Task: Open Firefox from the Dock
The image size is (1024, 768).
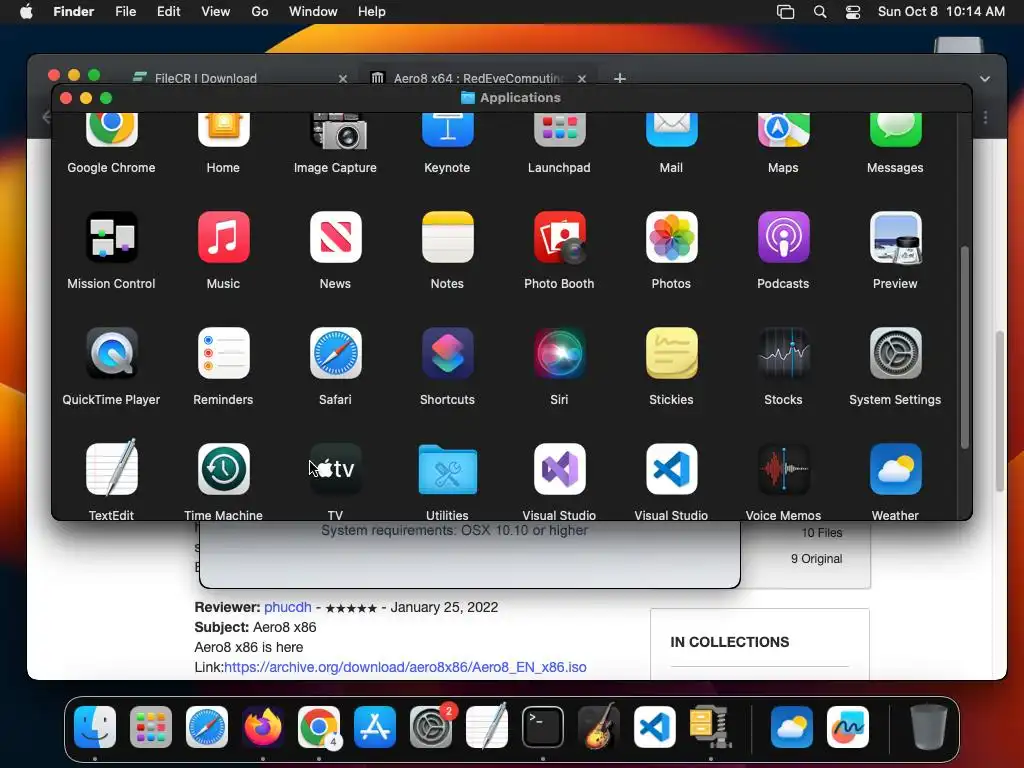Action: pyautogui.click(x=263, y=726)
